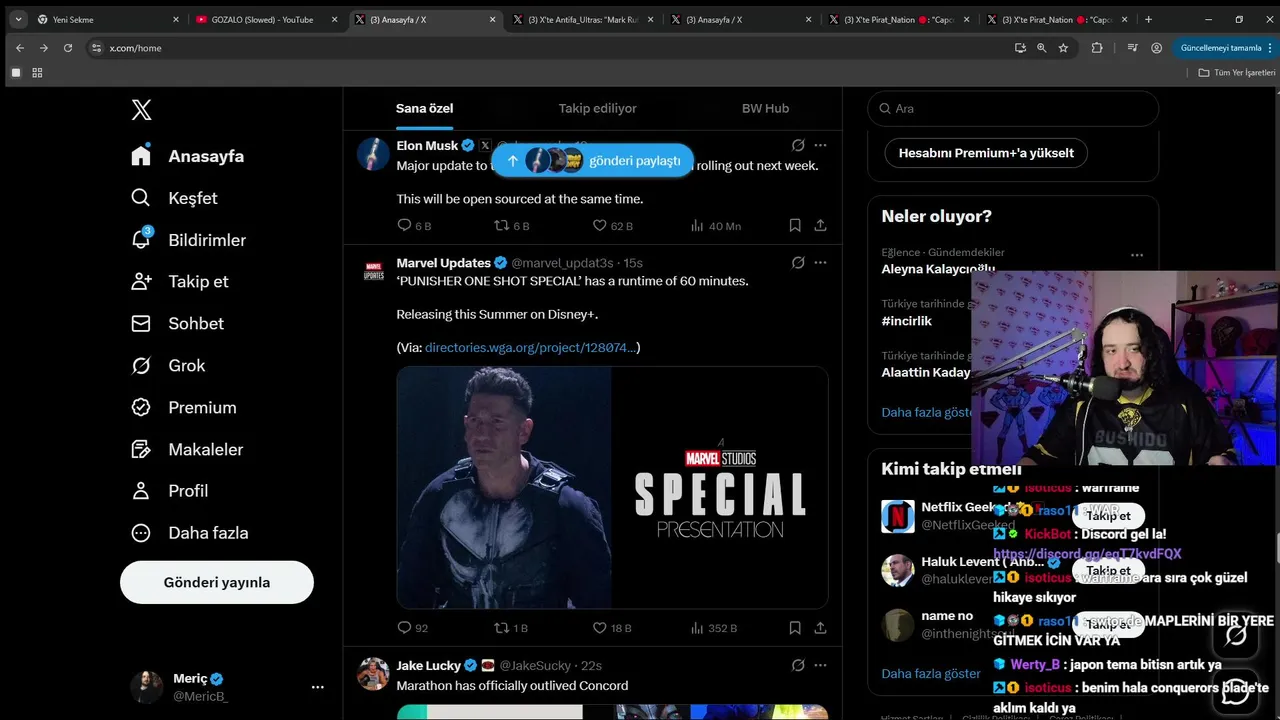This screenshot has width=1280, height=720.
Task: Open account menu for Meriç
Action: click(228, 687)
